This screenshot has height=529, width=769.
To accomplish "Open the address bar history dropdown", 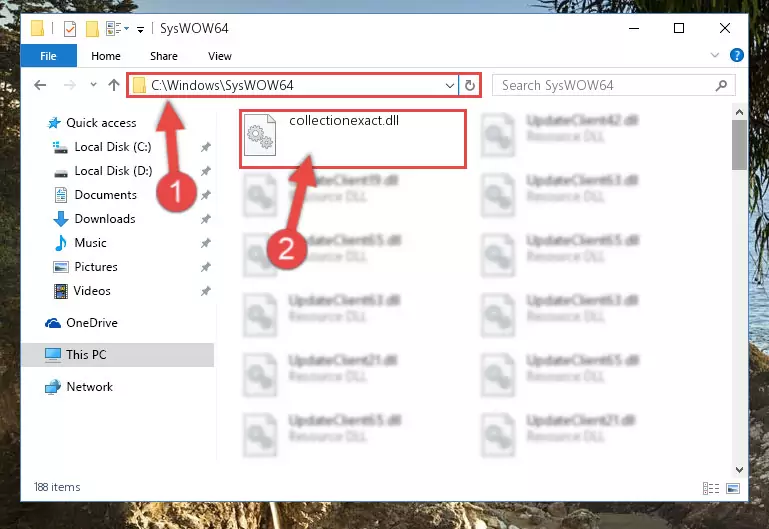I will point(449,86).
